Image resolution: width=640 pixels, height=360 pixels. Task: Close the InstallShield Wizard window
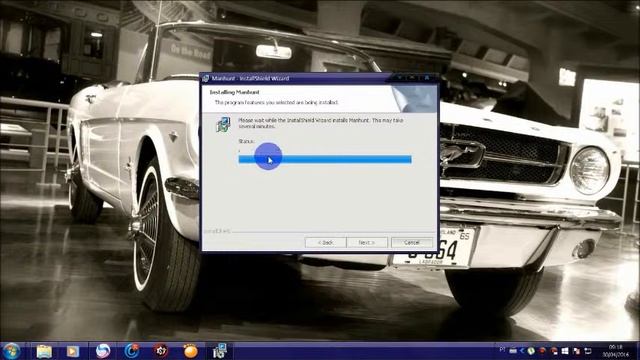tap(427, 78)
